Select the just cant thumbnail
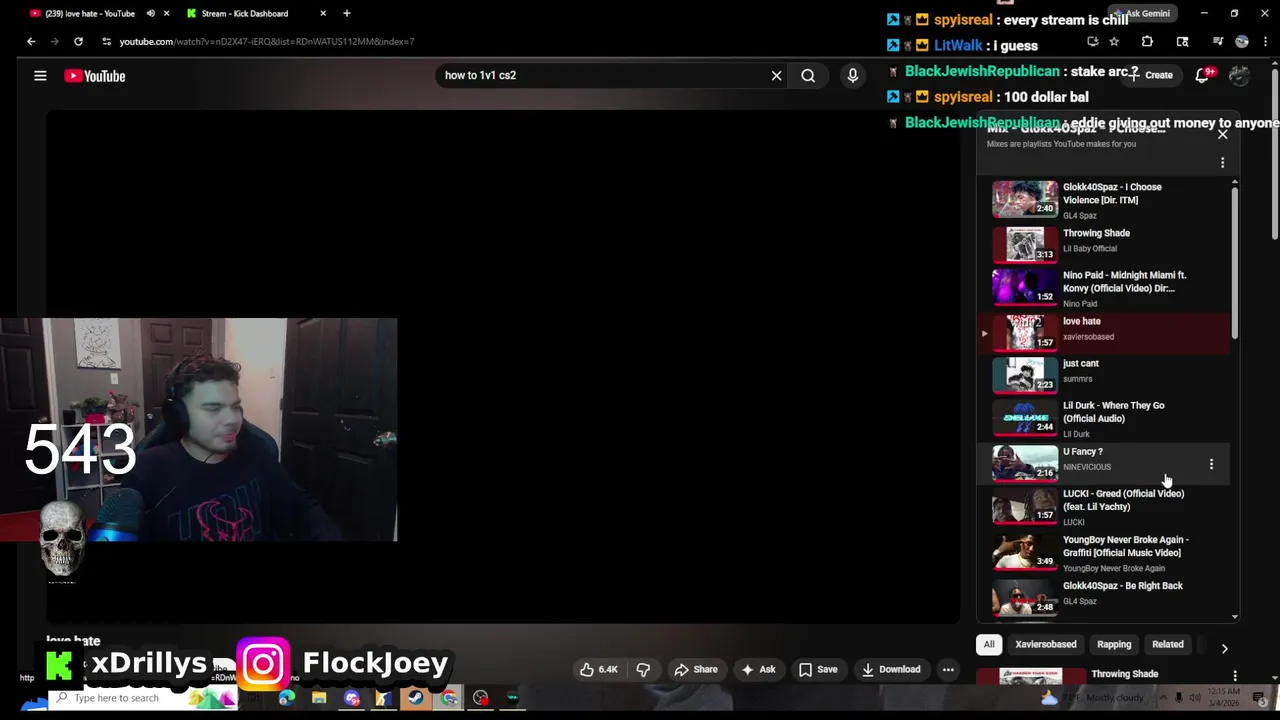The image size is (1280, 720). [1024, 375]
